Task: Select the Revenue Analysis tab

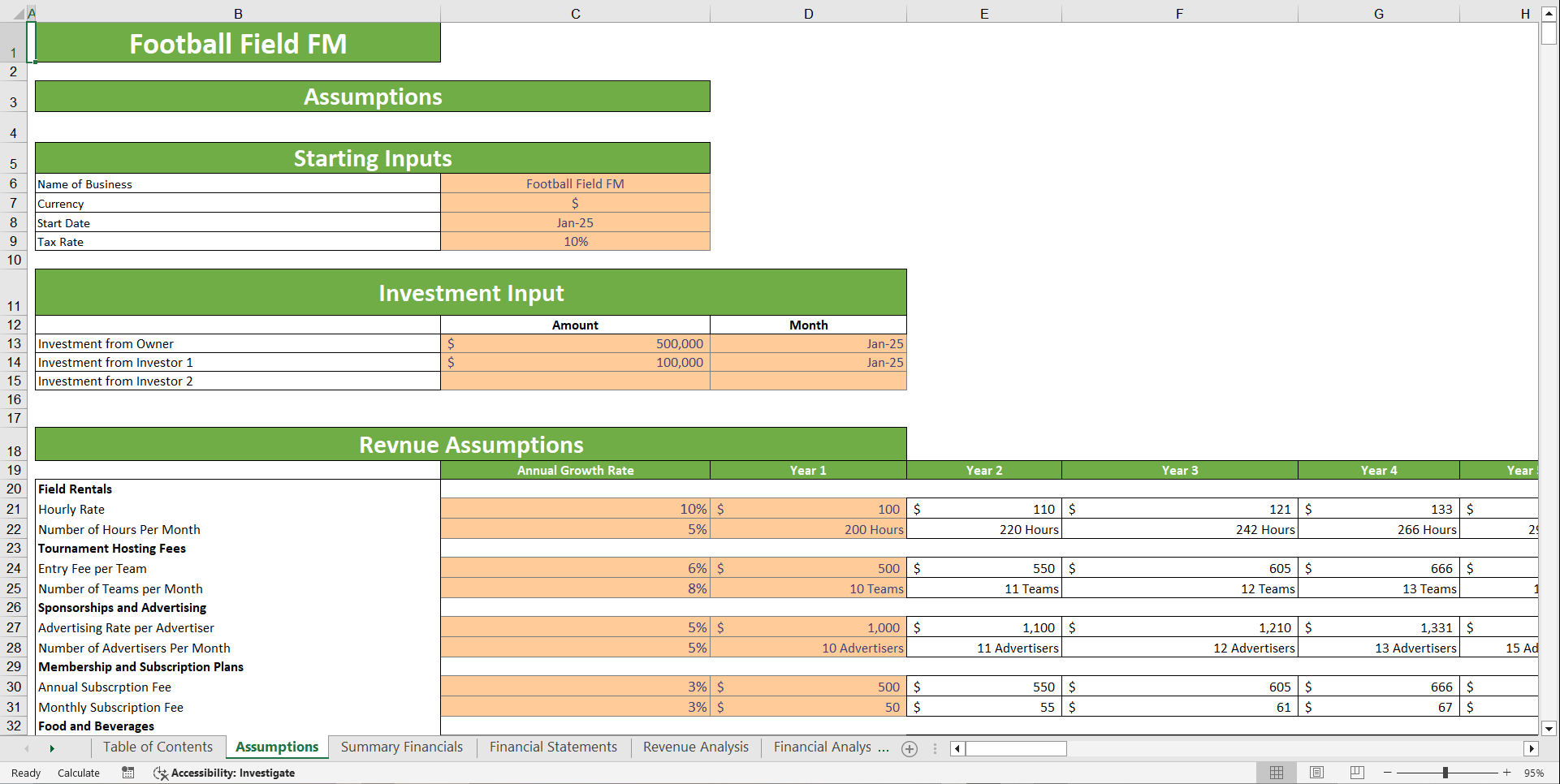Action: tap(695, 747)
